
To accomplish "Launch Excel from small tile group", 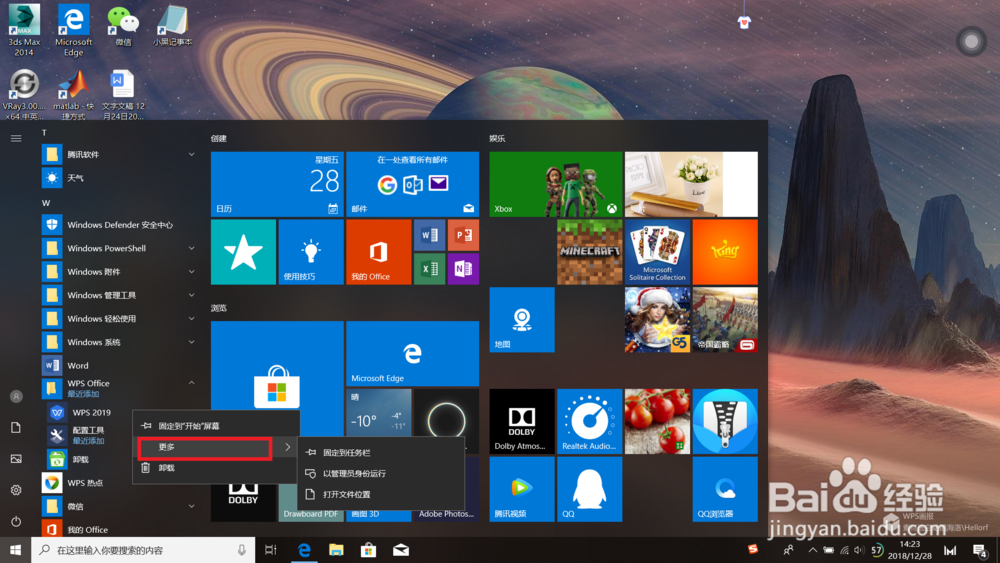I will (x=429, y=268).
